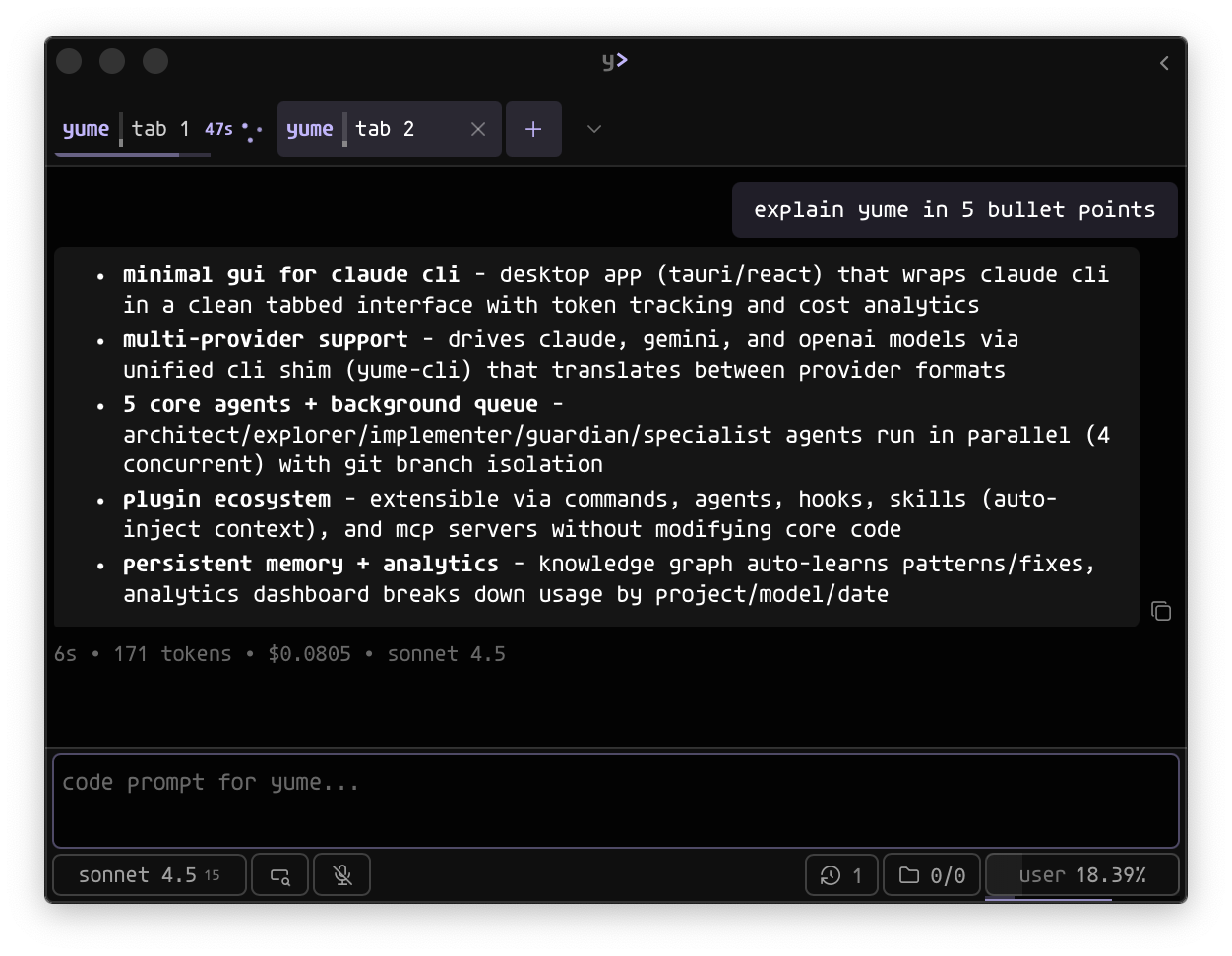Focus the code prompt input field
The height and width of the screenshot is (956, 1232).
[614, 801]
